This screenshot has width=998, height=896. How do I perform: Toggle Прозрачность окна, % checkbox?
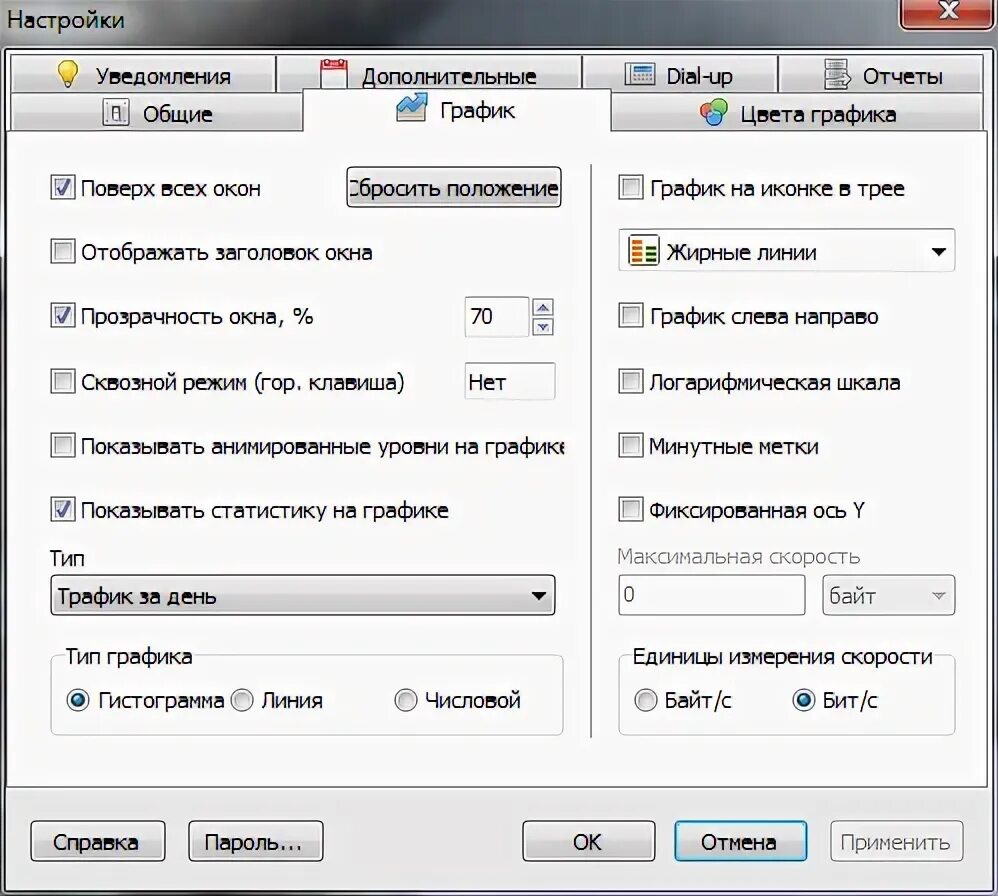tap(62, 316)
